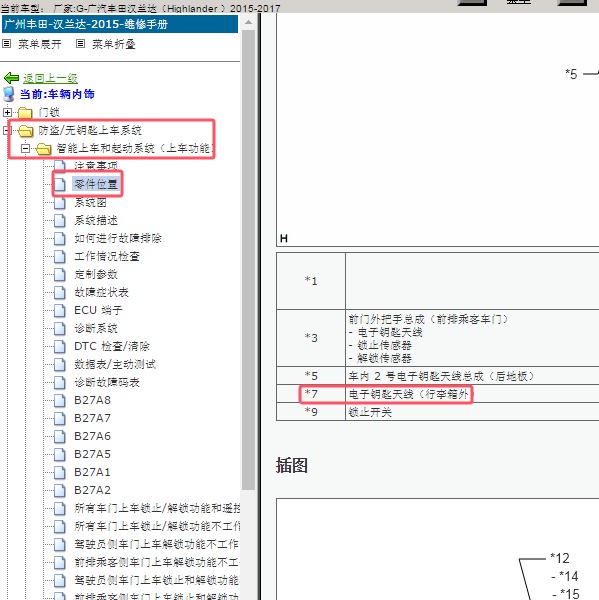
Task: Click document icon beside 工作情况检查
Action: tap(60, 256)
